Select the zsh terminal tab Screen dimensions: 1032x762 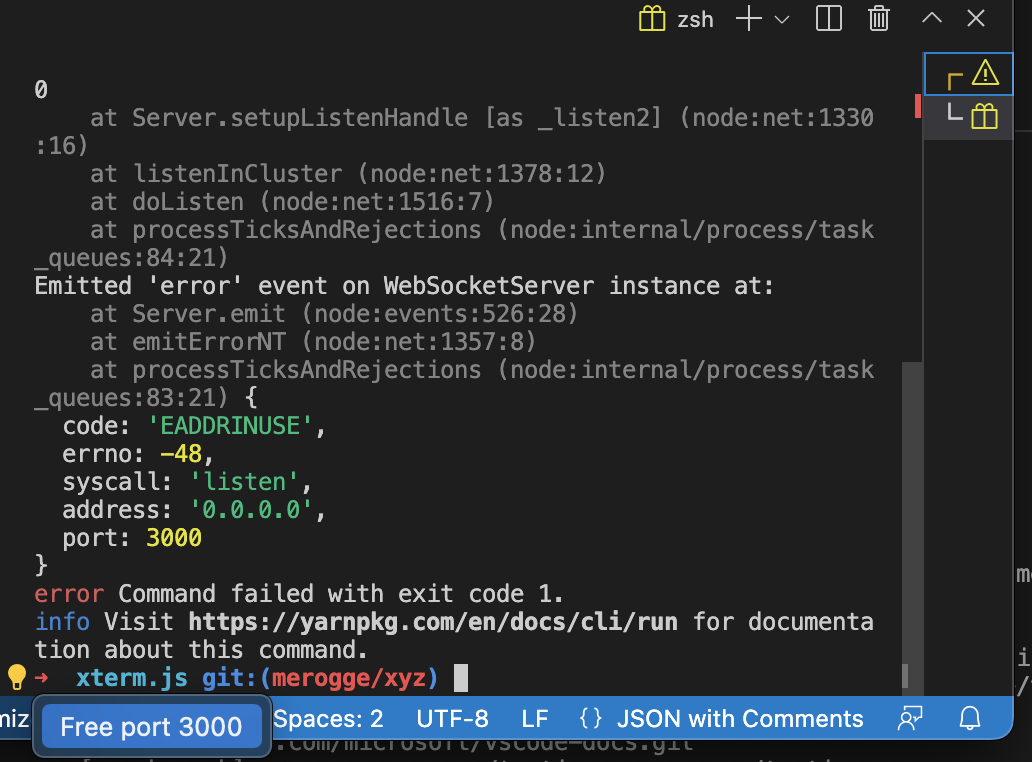pos(695,18)
